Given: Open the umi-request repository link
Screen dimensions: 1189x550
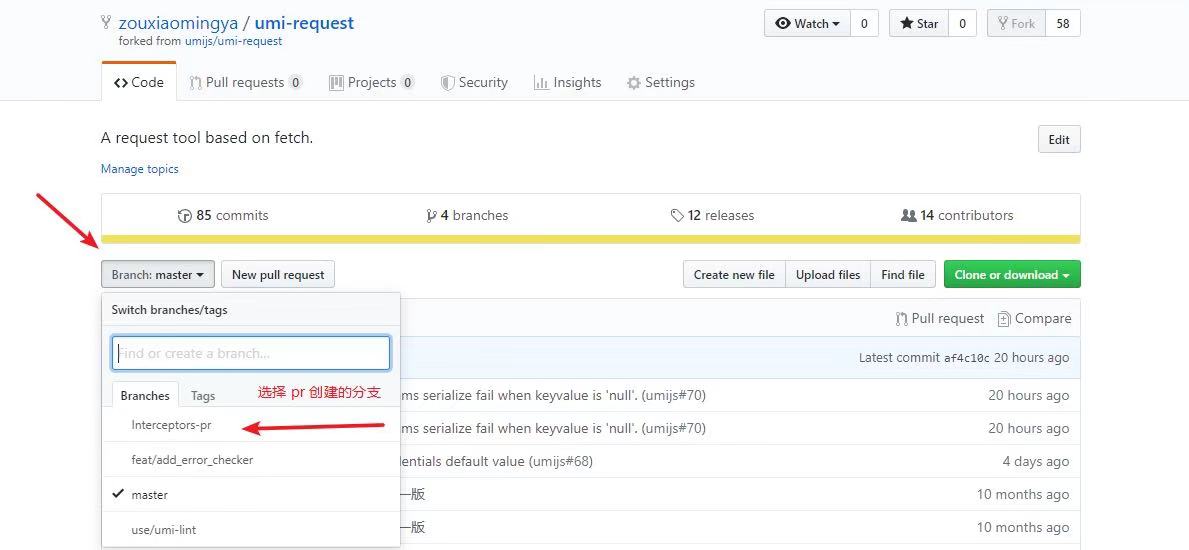Looking at the screenshot, I should click(x=304, y=23).
